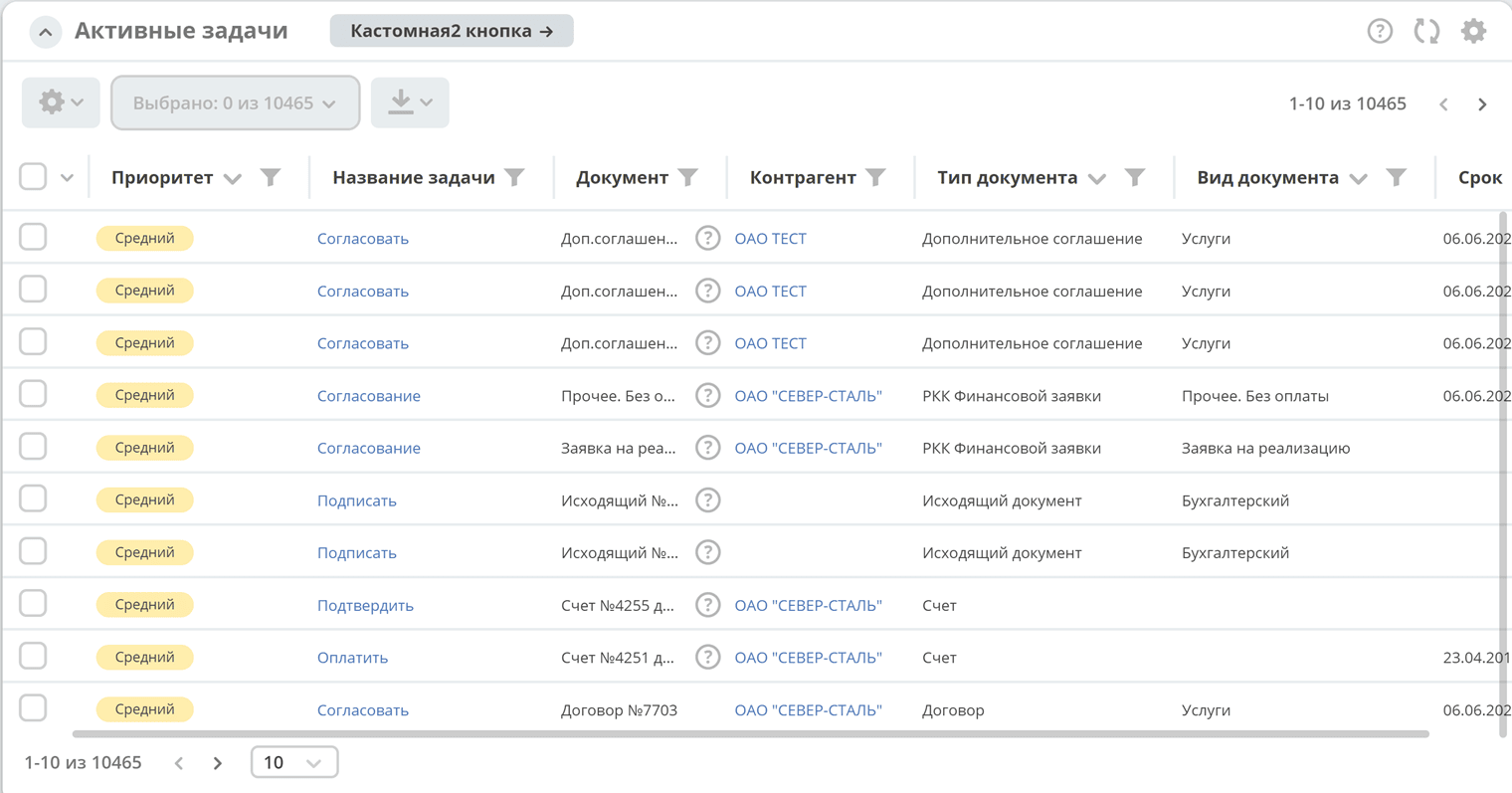Click the vertical table scrollbar
The height and width of the screenshot is (793, 1512).
tap(1504, 474)
